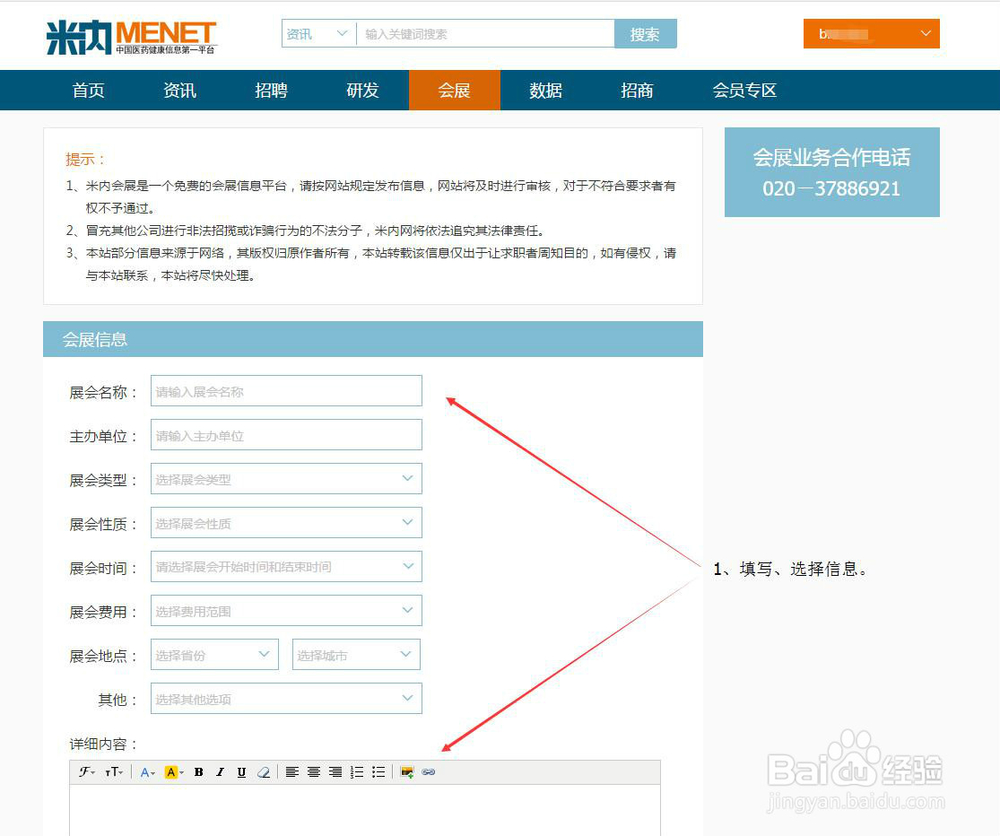Open the 展会性质 dropdown
The image size is (1000, 836).
pyautogui.click(x=285, y=522)
